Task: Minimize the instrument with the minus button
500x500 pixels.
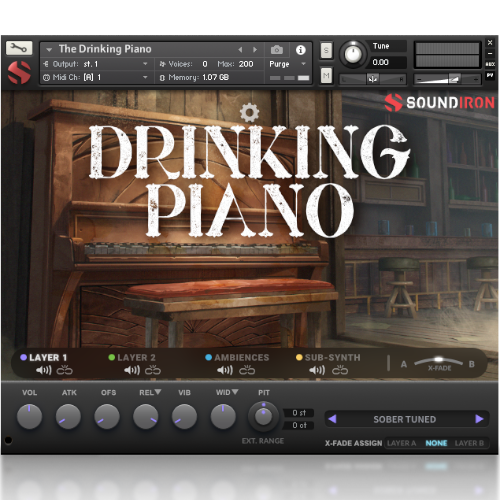Action: [x=490, y=53]
